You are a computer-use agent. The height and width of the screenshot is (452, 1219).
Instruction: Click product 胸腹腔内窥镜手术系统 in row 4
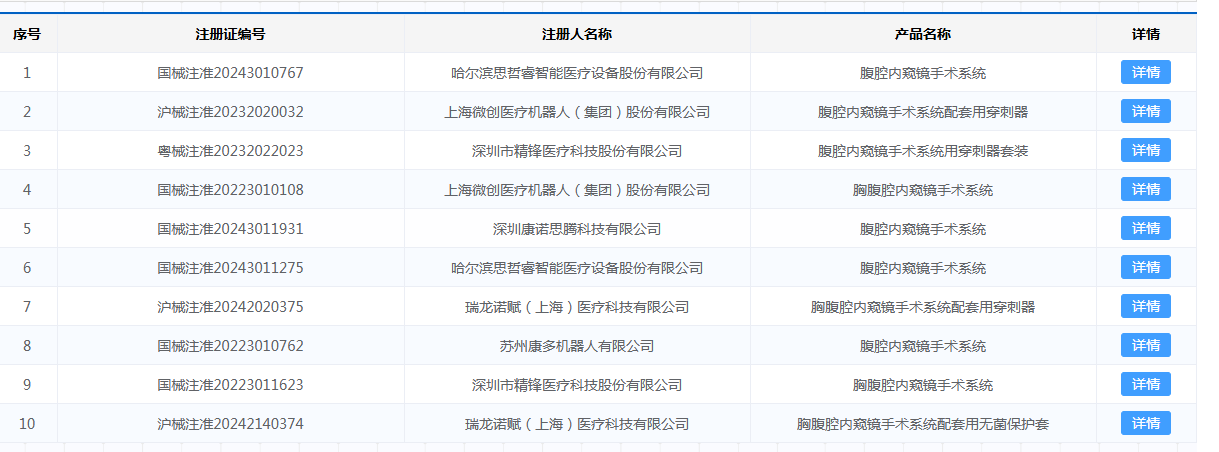click(x=923, y=190)
